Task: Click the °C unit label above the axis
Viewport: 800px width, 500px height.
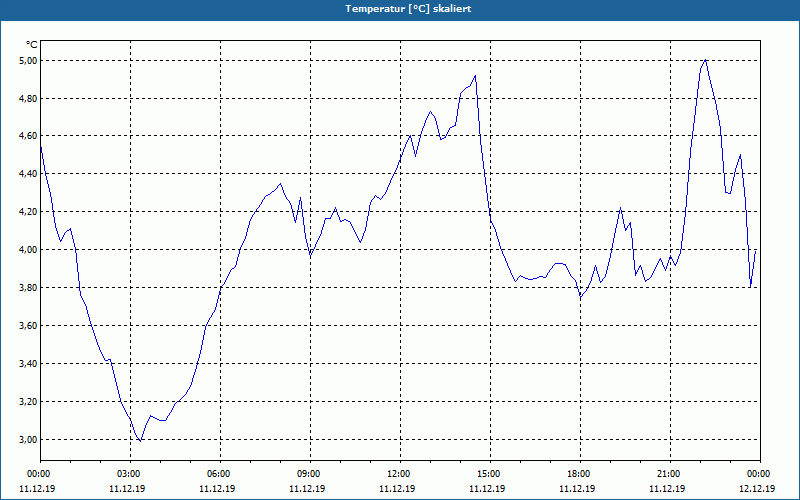Action: click(x=32, y=45)
